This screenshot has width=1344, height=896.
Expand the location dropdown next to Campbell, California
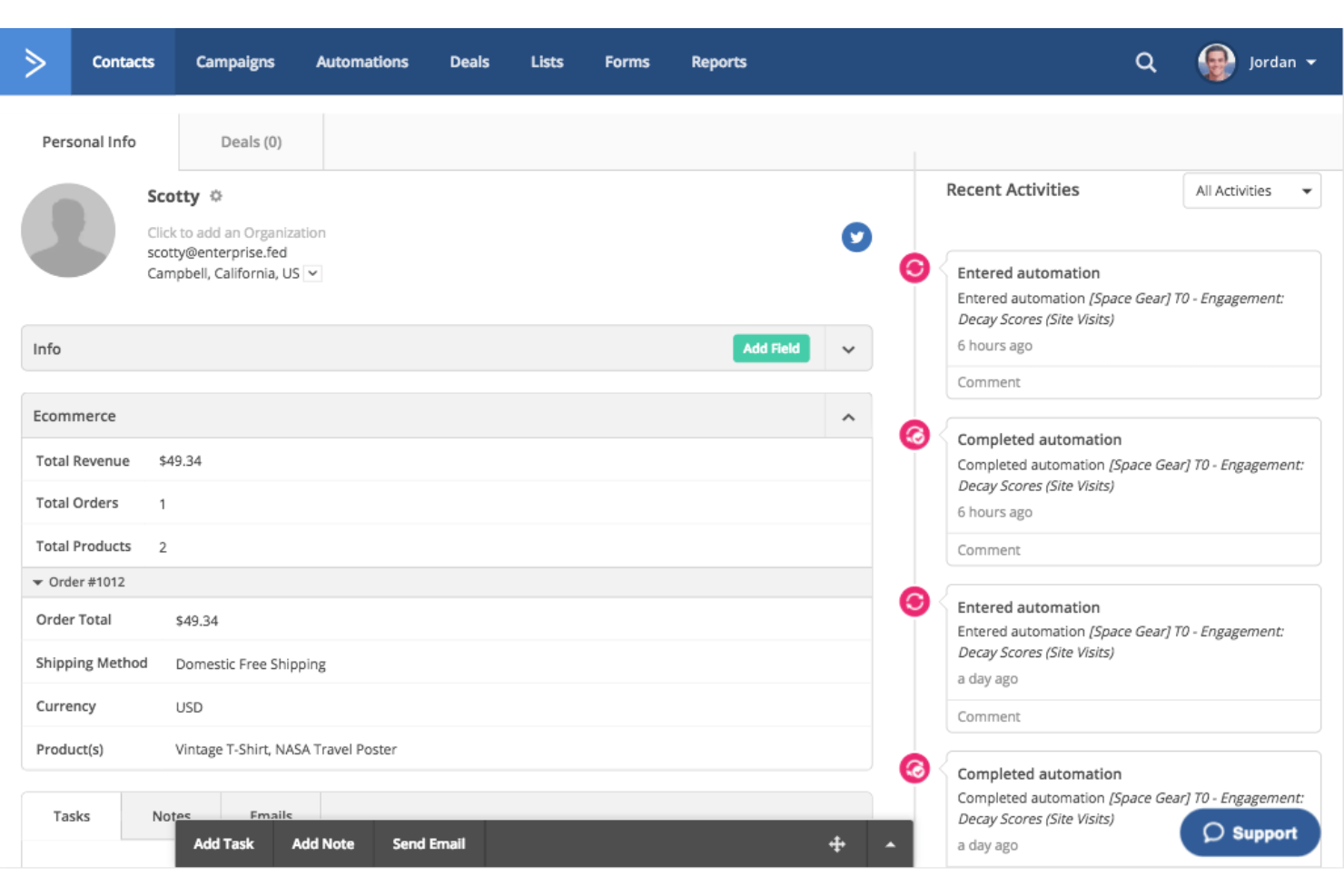(x=311, y=272)
